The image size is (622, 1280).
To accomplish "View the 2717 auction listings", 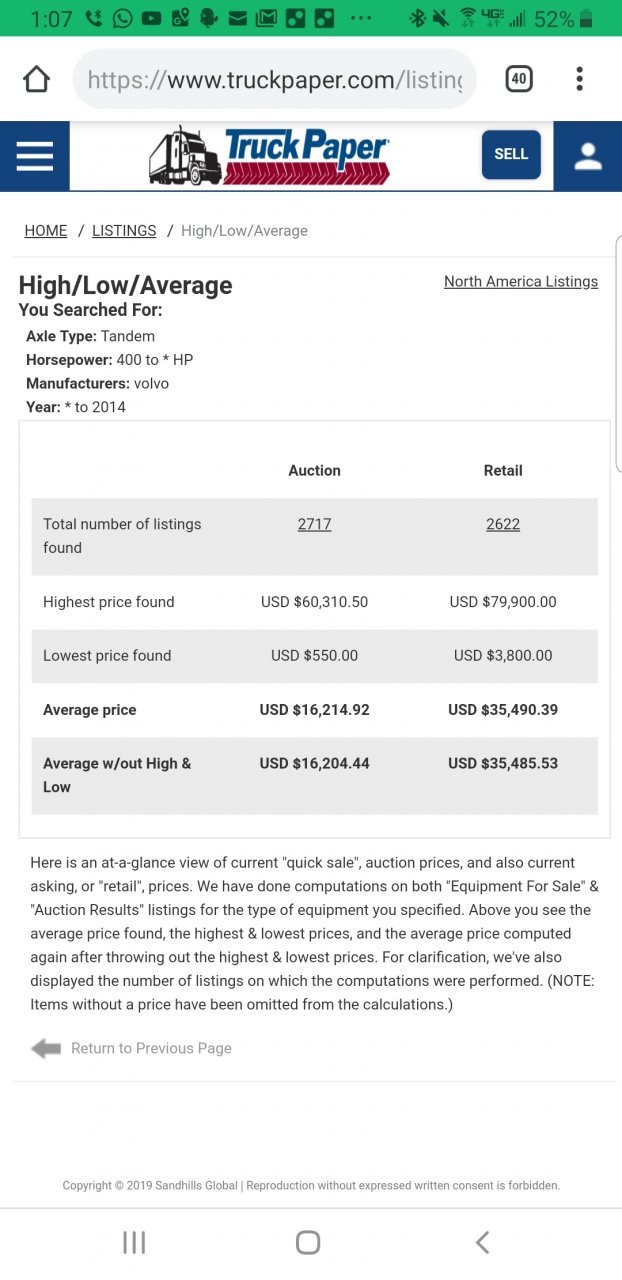I will pos(314,524).
